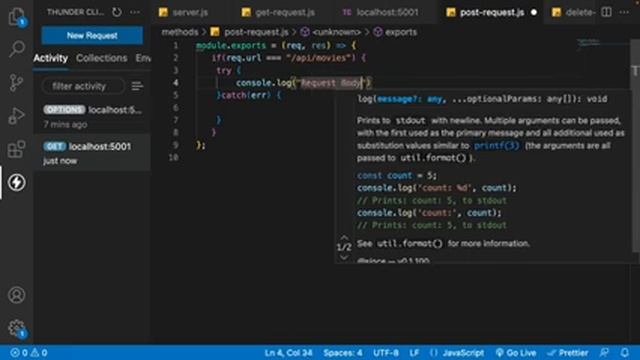
Task: Switch to the Env tab
Action: [143, 58]
